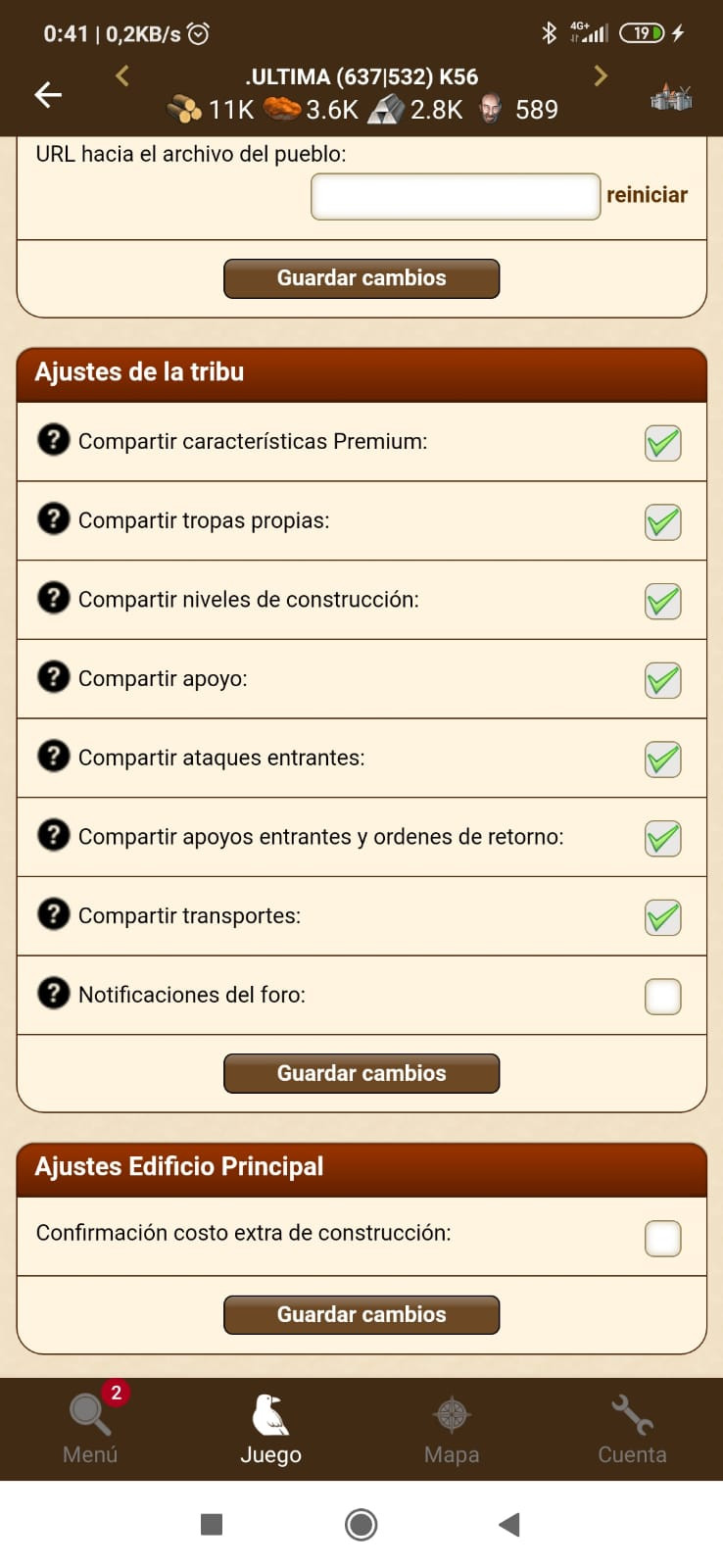Go to previous village with left chevron
Image resolution: width=723 pixels, height=1568 pixels.
tap(122, 75)
